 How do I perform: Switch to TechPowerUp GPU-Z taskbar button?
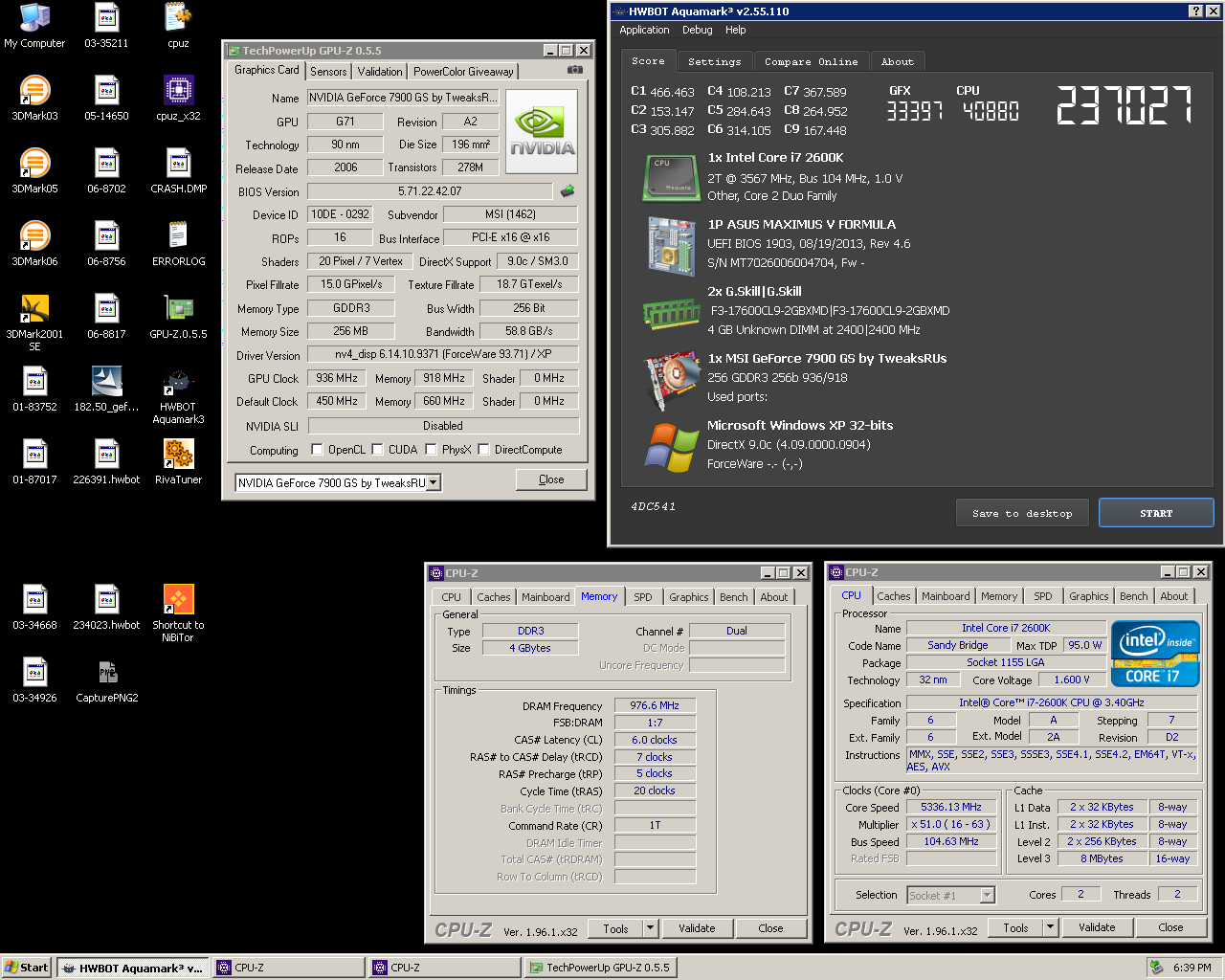pyautogui.click(x=600, y=968)
